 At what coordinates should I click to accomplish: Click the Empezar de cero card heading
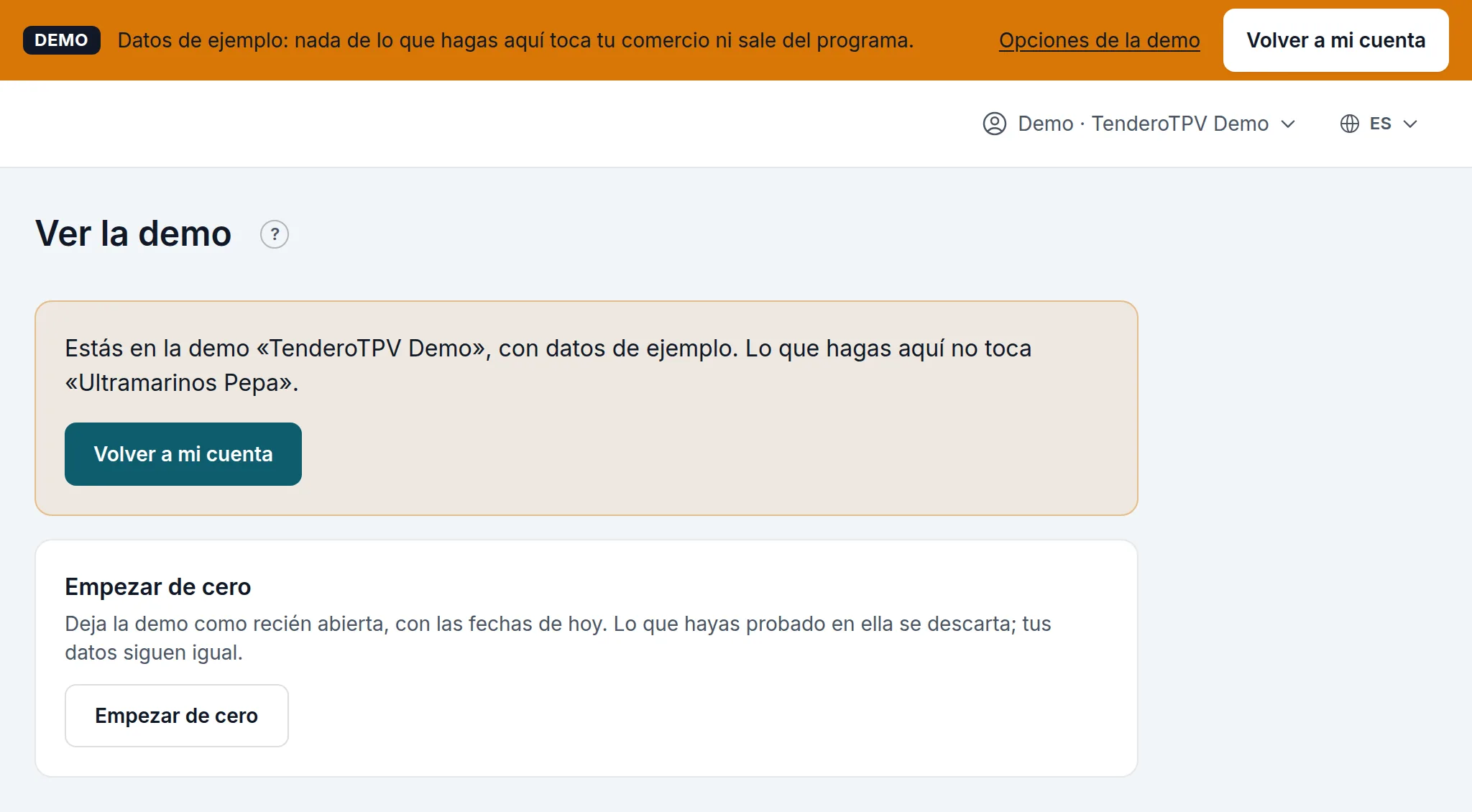[x=158, y=587]
